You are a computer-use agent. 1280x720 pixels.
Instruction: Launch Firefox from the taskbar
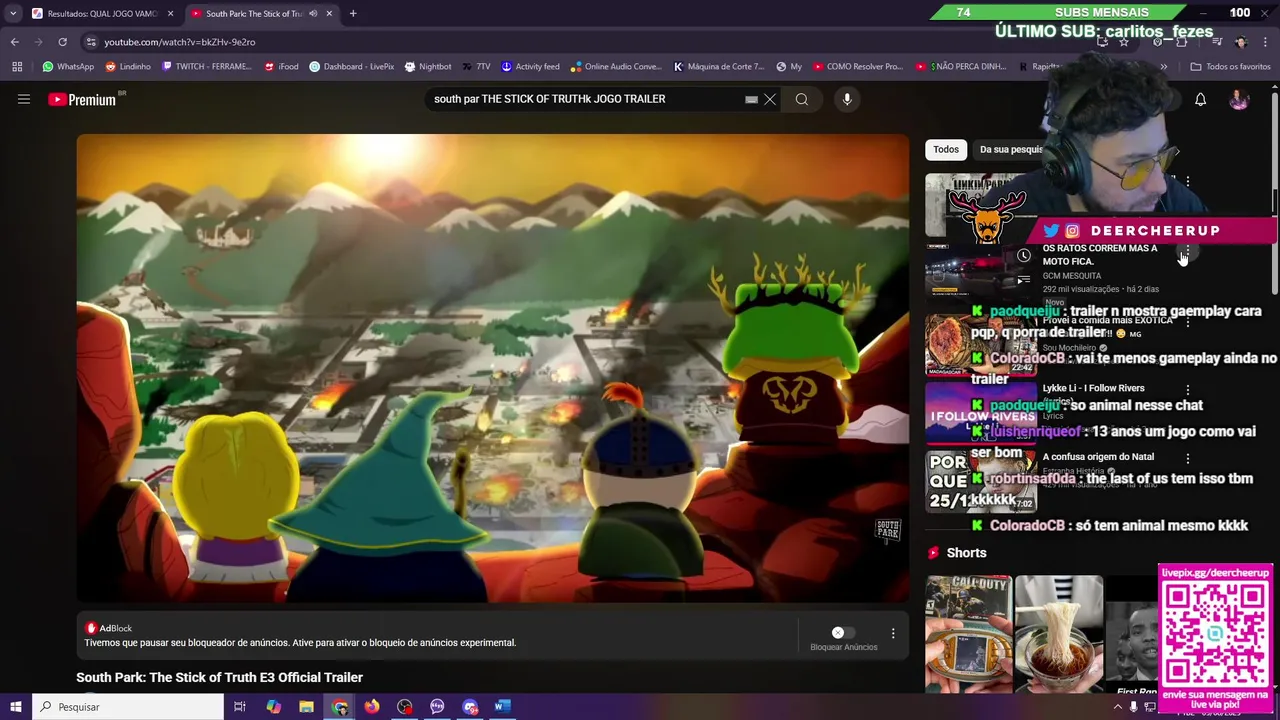point(372,707)
